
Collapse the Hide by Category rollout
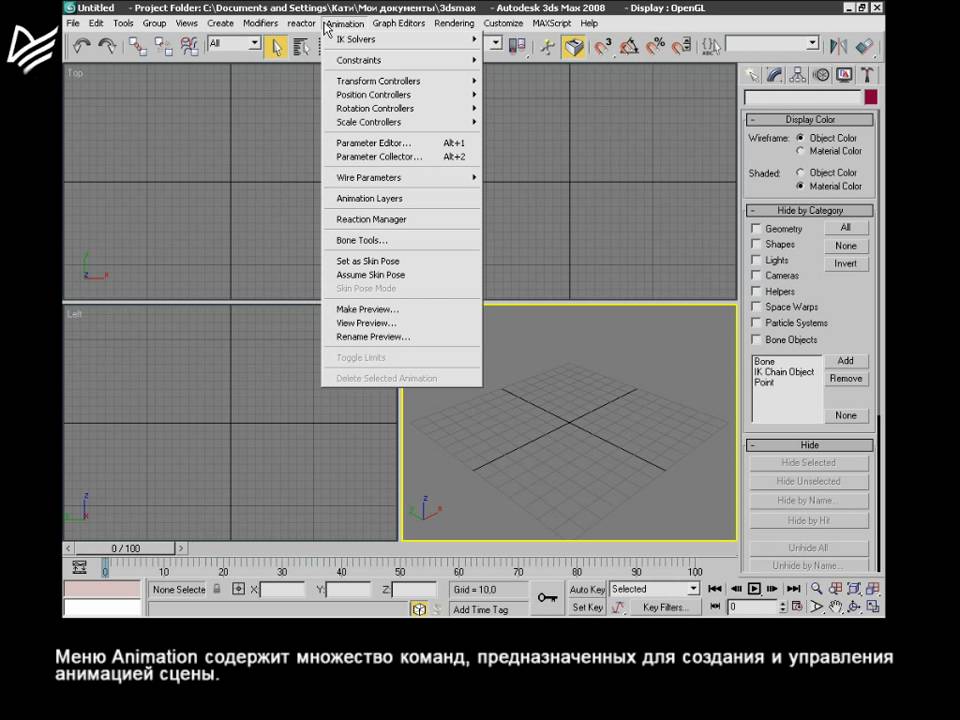809,211
